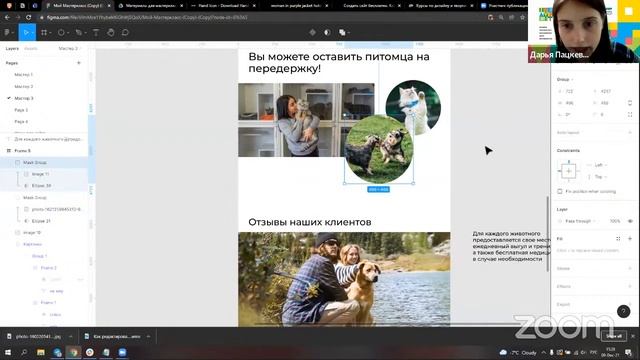Toggle Fix position when scrolling checkbox

pos(560,191)
